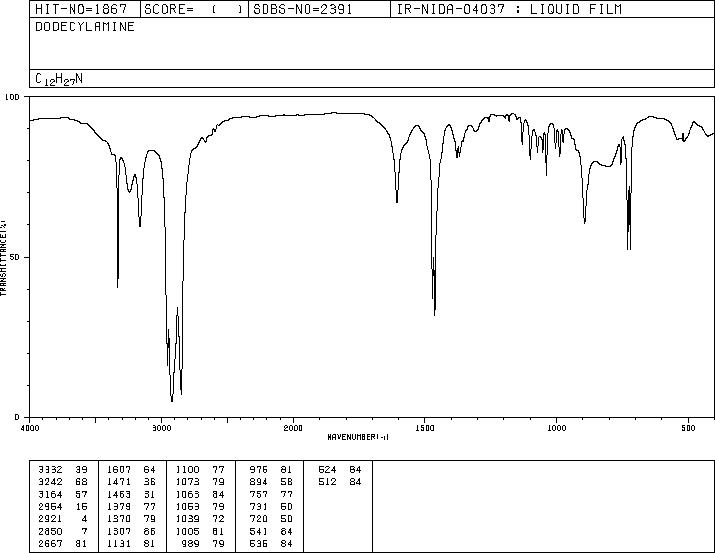Click the 2000 wavenumber axis tick label
Viewport: 715px width, 553px height.
(x=293, y=428)
